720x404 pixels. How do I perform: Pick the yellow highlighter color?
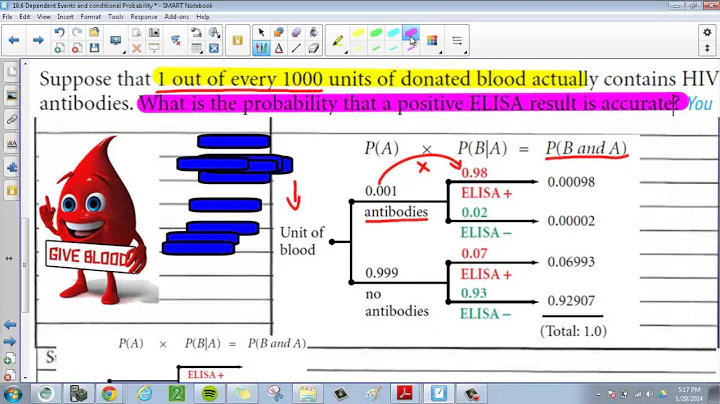[359, 33]
